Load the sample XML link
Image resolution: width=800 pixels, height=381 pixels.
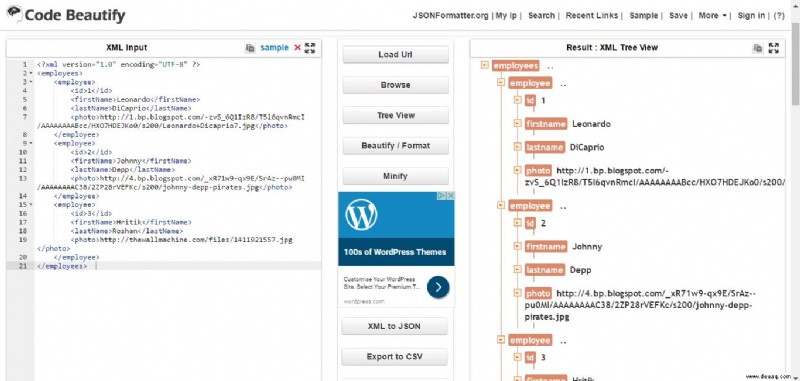pyautogui.click(x=274, y=48)
